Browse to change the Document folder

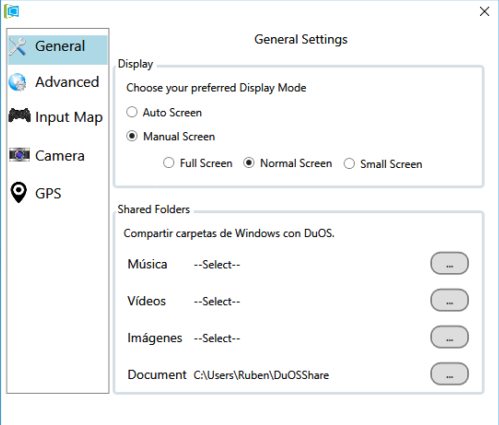(449, 374)
